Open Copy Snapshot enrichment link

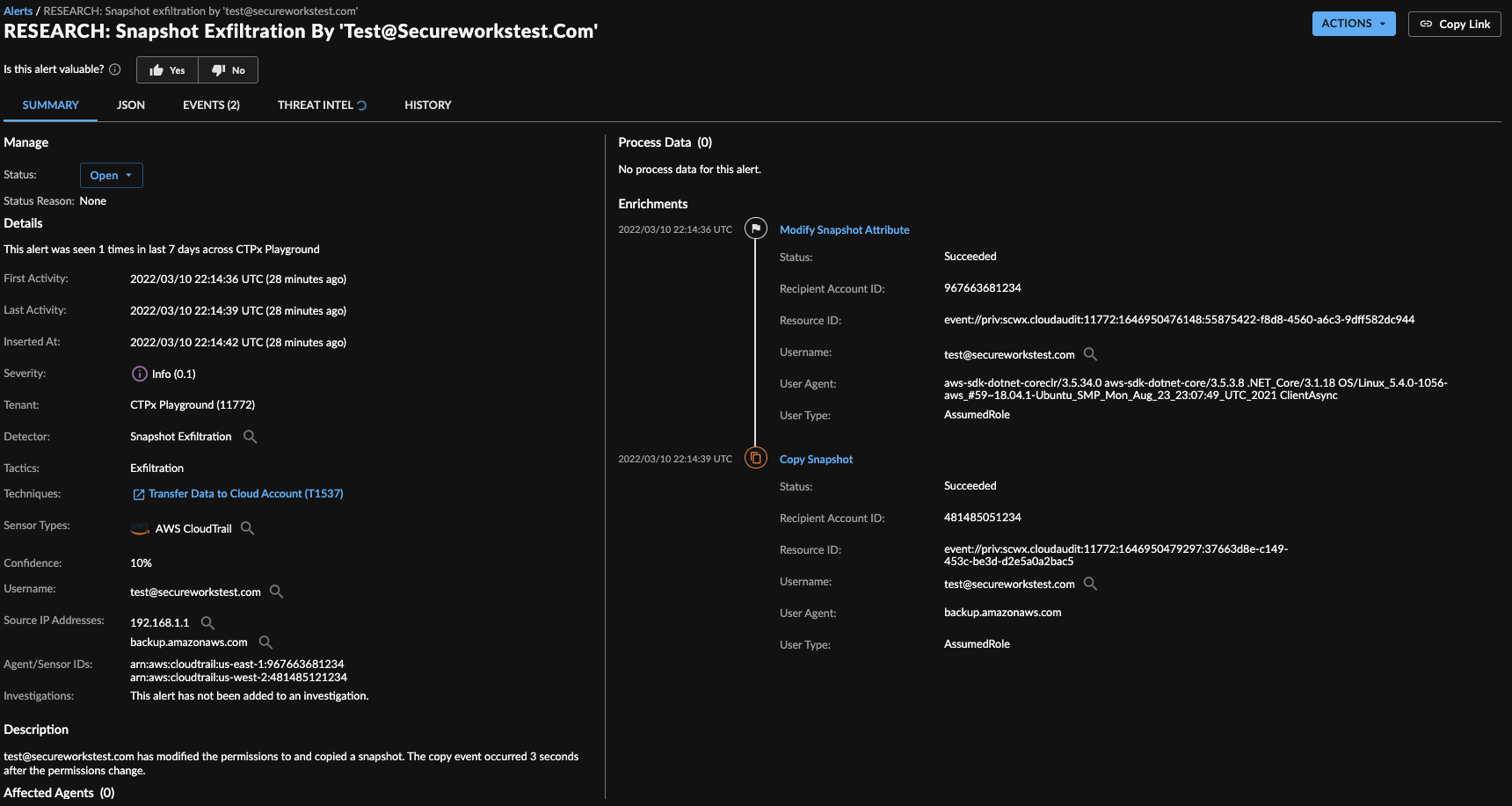tap(816, 459)
